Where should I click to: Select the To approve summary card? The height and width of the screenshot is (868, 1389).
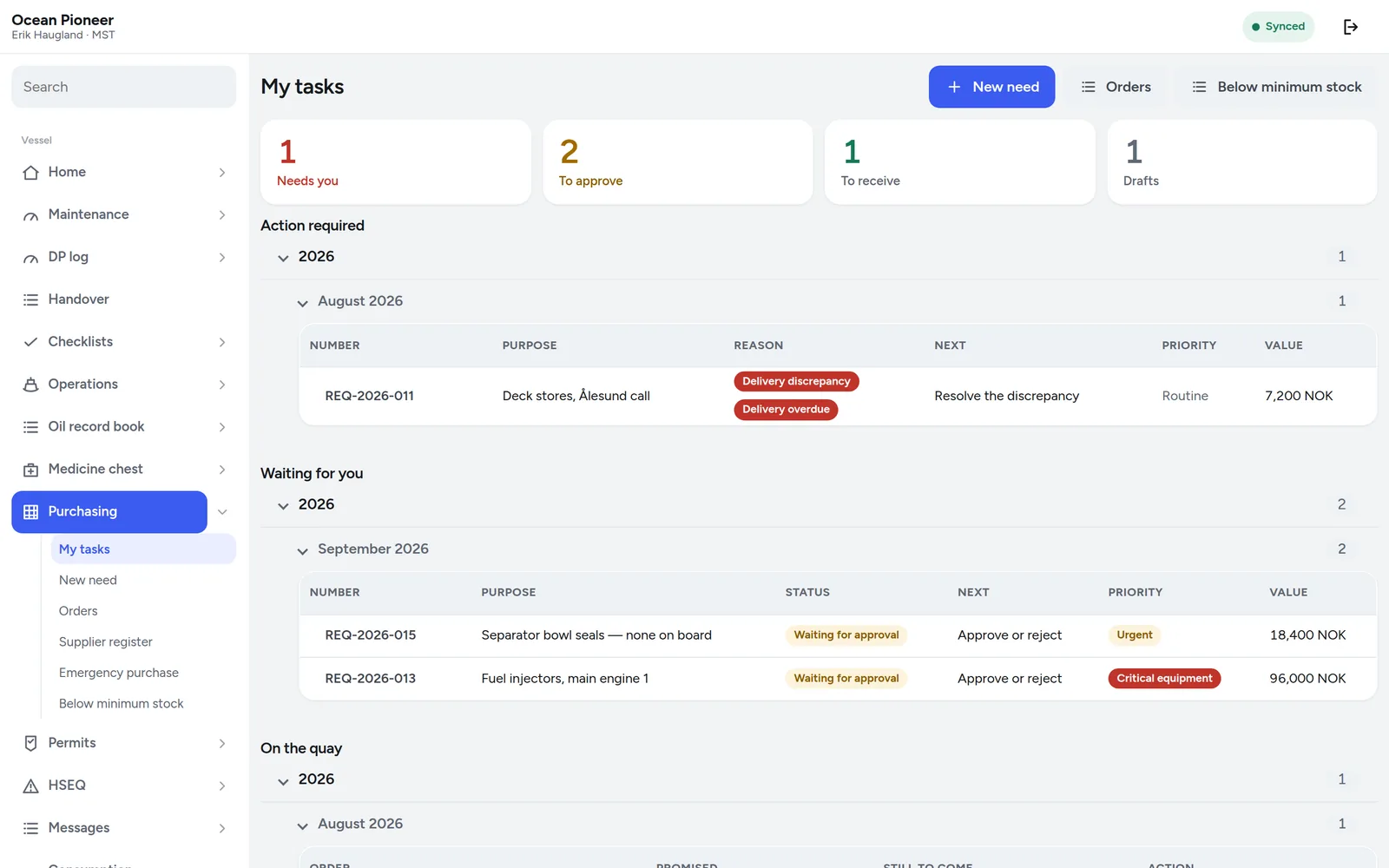678,162
